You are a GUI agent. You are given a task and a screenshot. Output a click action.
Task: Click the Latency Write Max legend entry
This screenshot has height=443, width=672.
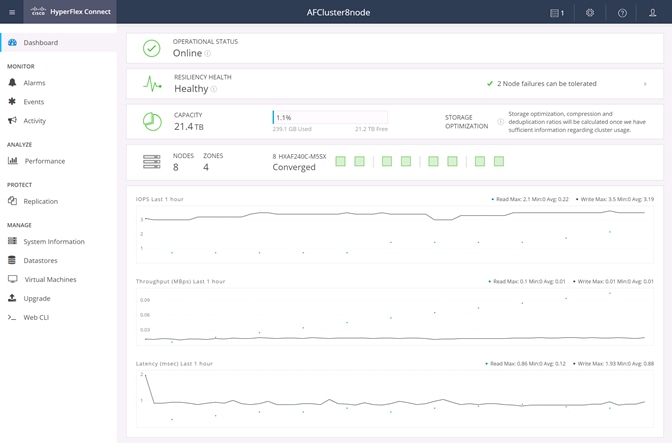613,364
